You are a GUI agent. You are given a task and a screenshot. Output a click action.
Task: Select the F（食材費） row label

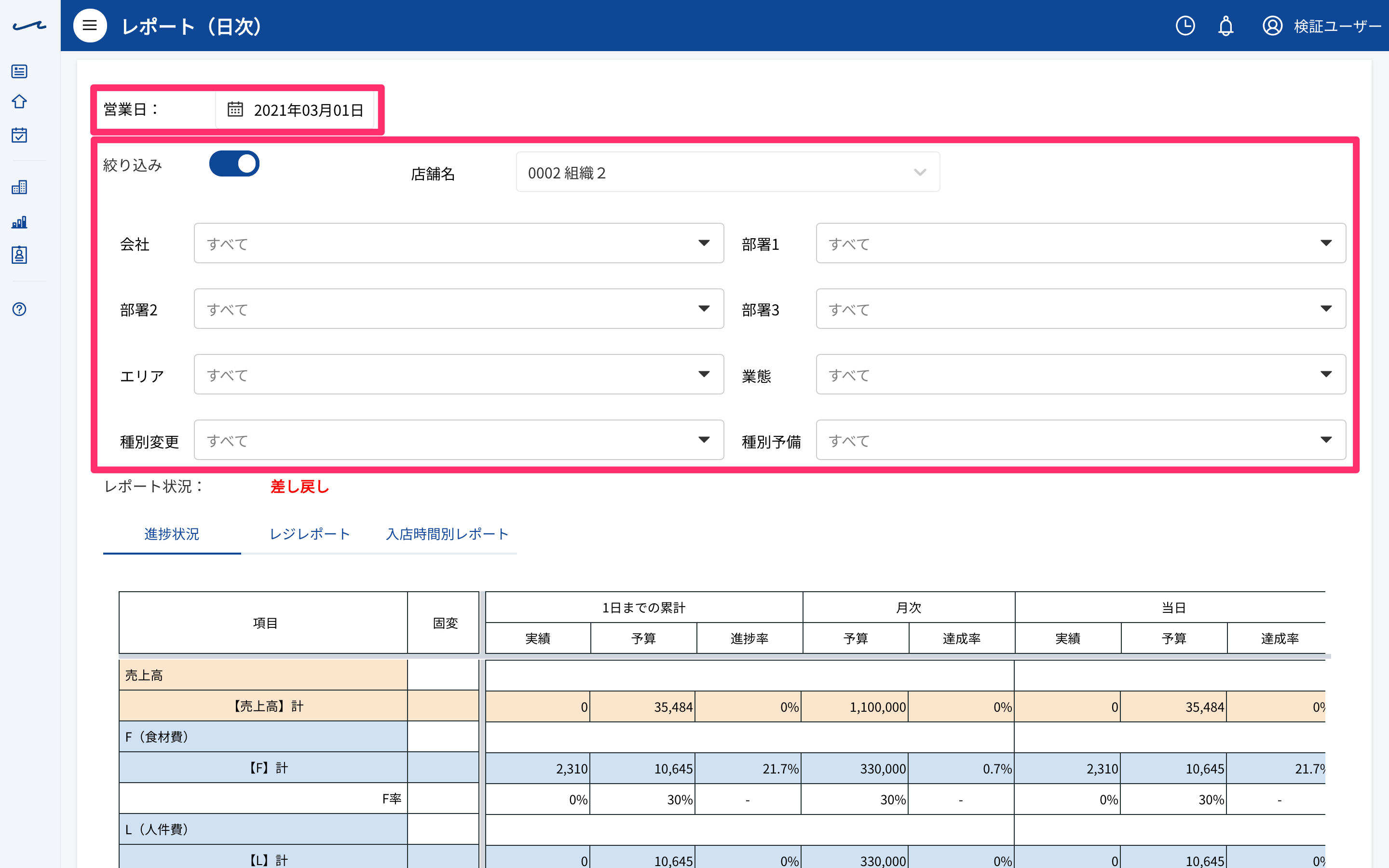pos(263,737)
